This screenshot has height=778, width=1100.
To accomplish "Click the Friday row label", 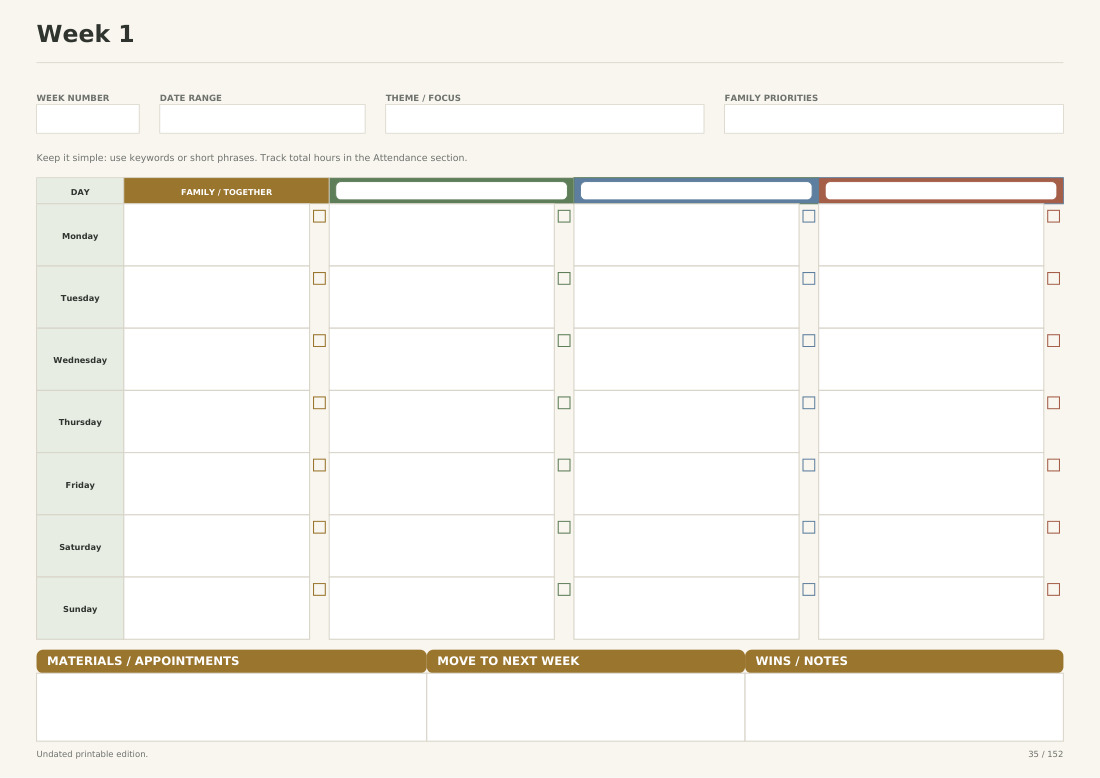I will [80, 485].
